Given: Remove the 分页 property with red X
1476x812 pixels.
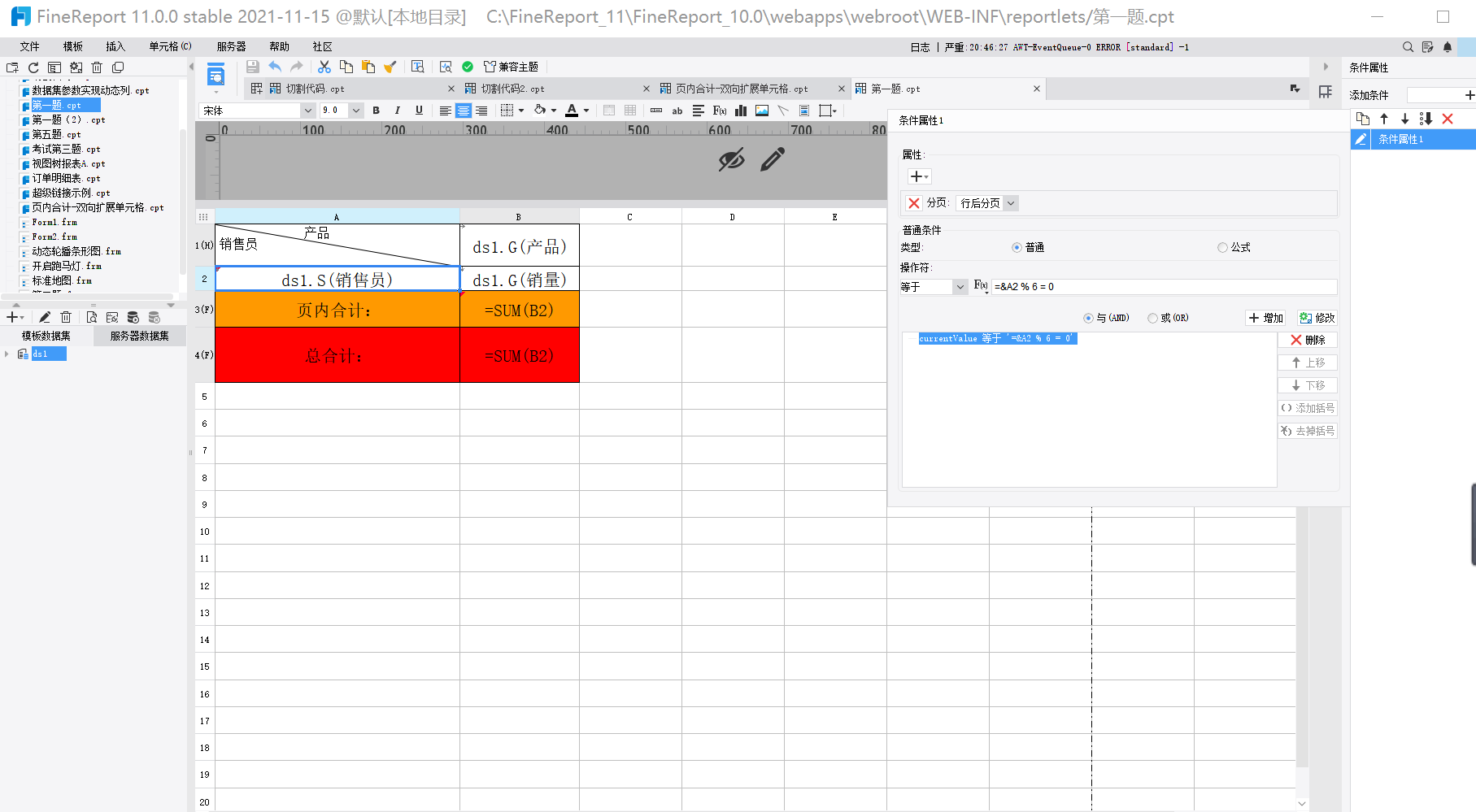Looking at the screenshot, I should click(914, 203).
